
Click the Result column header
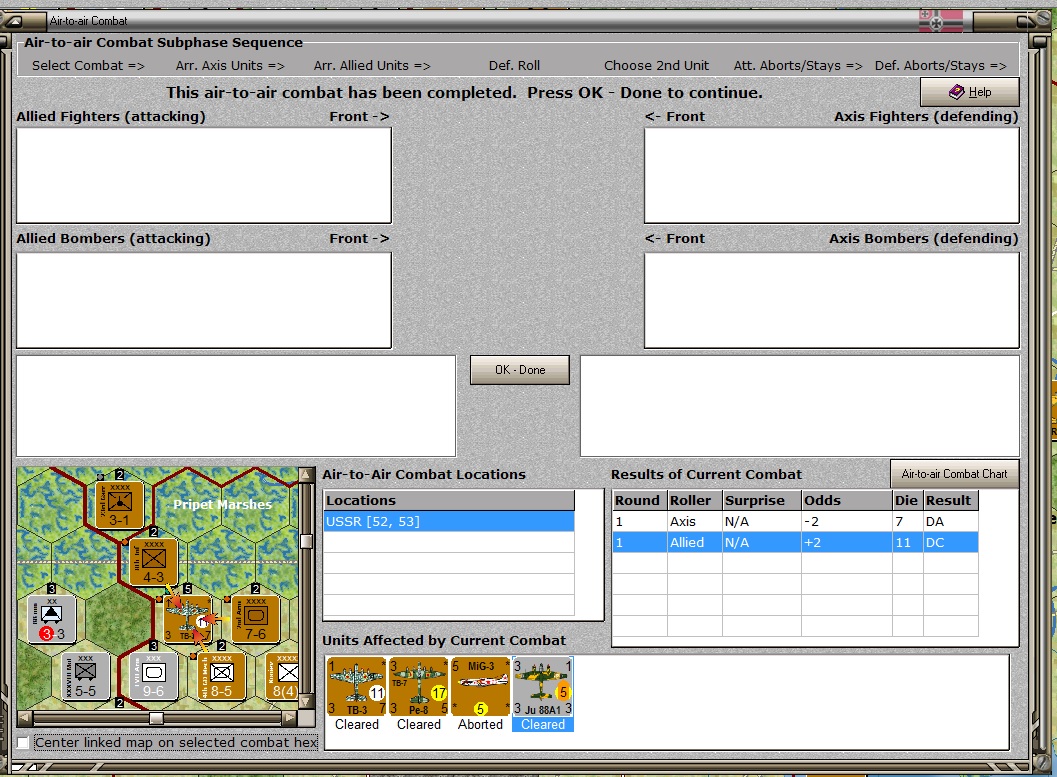point(950,500)
